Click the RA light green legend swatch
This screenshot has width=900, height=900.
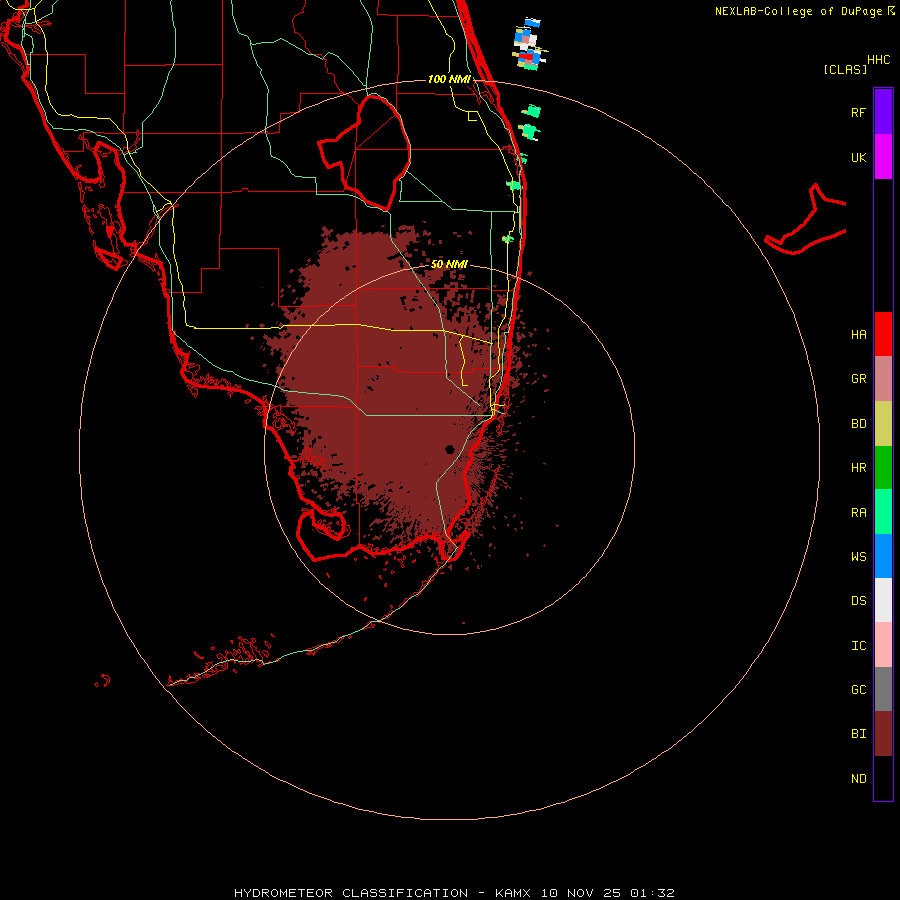(883, 512)
